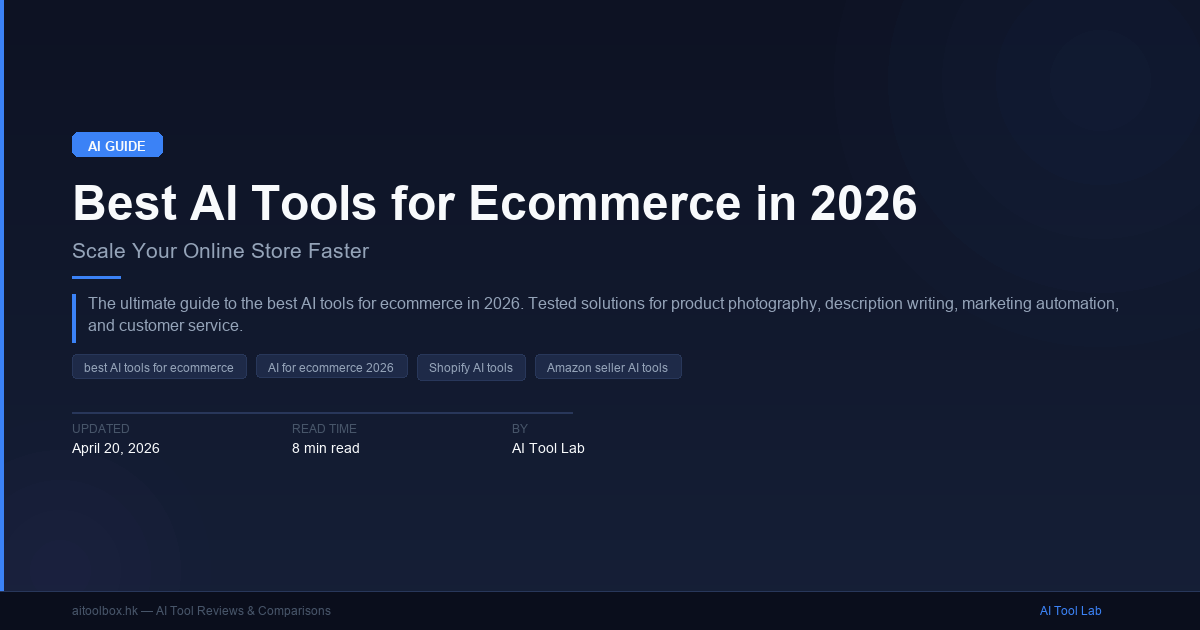
Task: Click the AI Tool Lab footer link
Action: point(1070,611)
